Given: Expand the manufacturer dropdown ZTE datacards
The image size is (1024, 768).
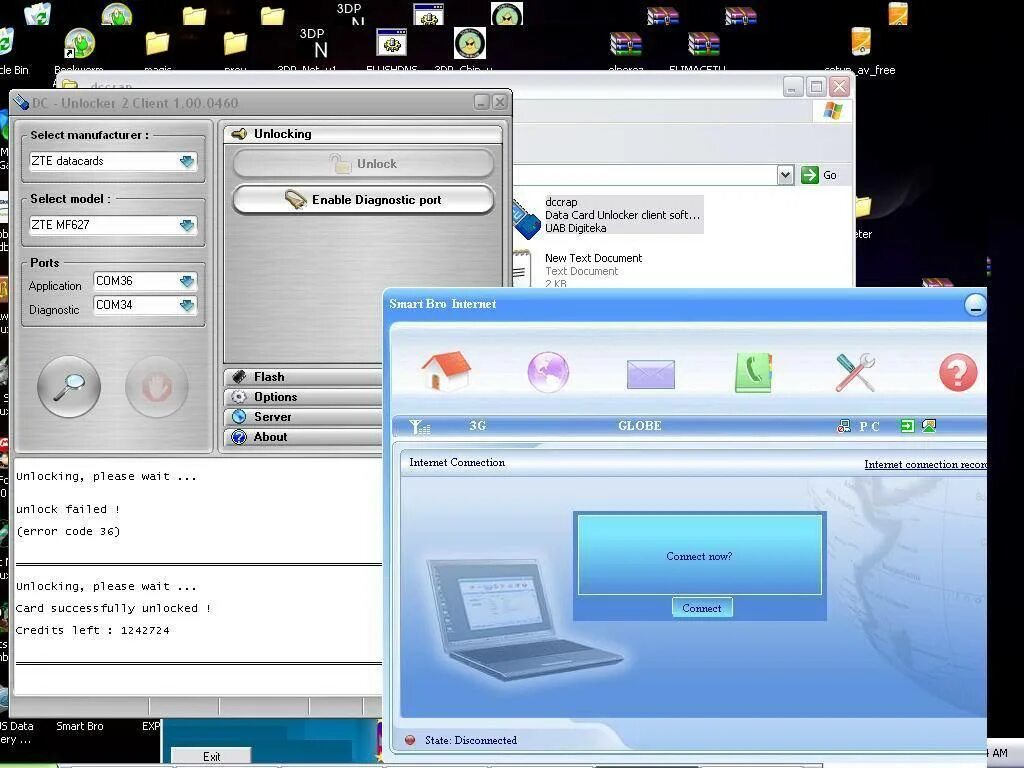Looking at the screenshot, I should pyautogui.click(x=187, y=161).
